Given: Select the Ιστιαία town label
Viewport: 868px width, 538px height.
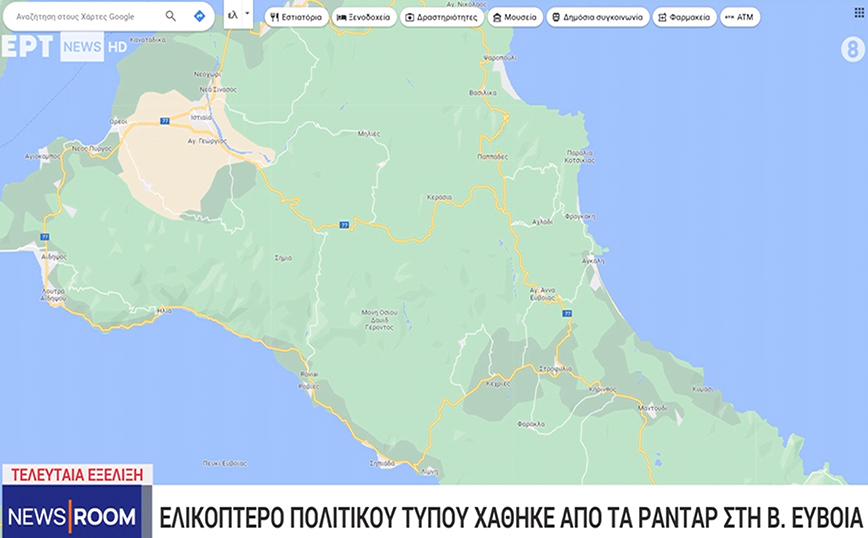Looking at the screenshot, I should coord(201,117).
